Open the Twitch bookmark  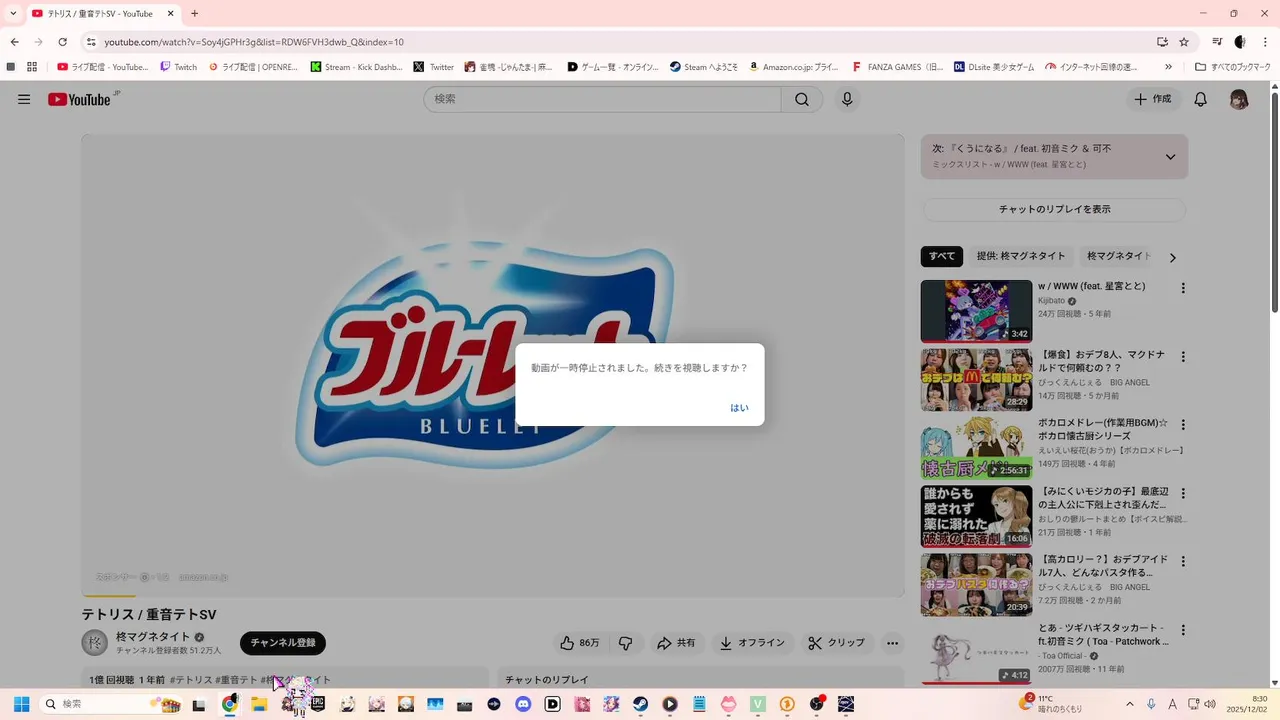coord(179,67)
